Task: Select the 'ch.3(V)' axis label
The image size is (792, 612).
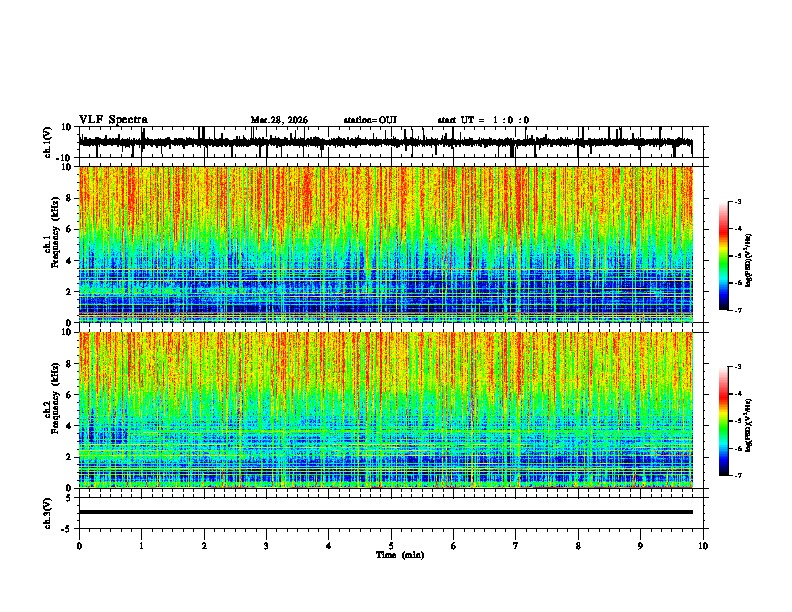Action: point(48,513)
